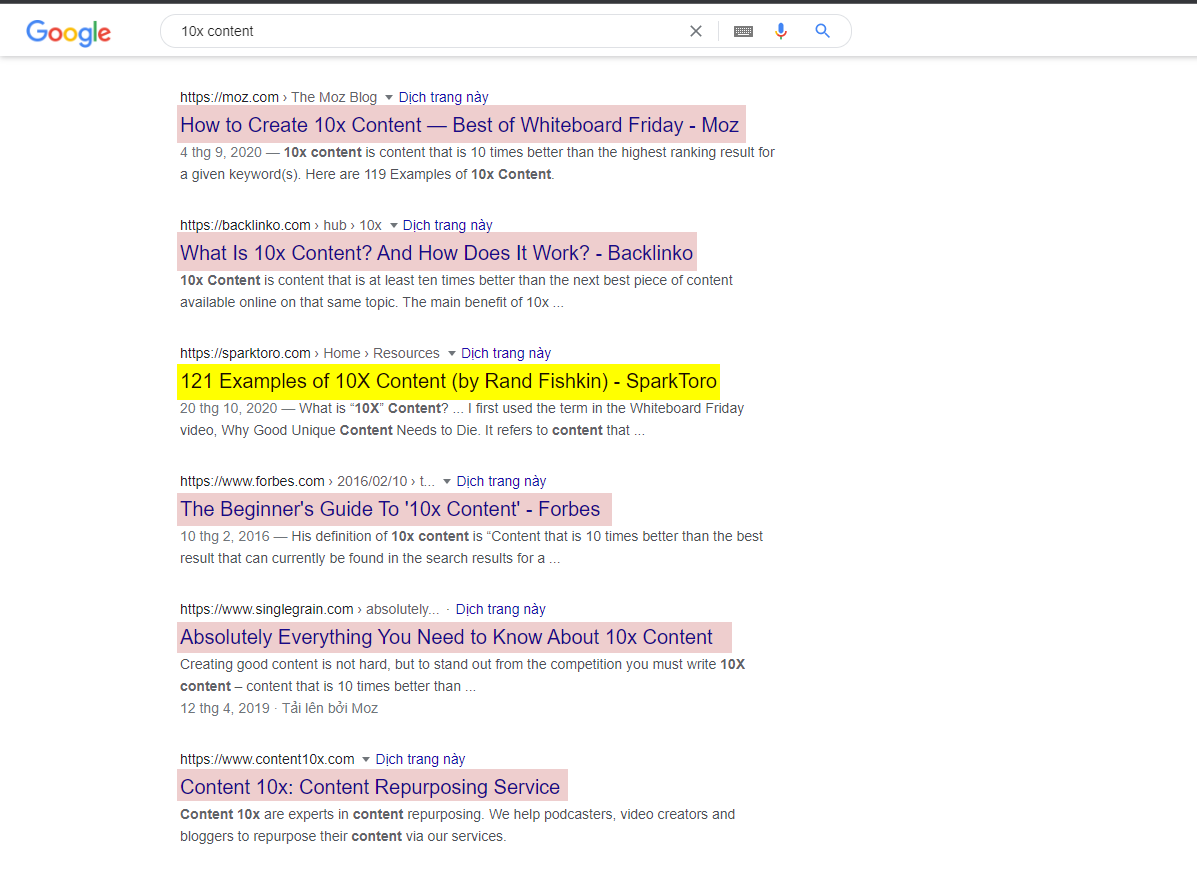Click 'Dịch trang này' for sparktoro.com result
Viewport: 1197px width, 875px height.
pyautogui.click(x=506, y=354)
